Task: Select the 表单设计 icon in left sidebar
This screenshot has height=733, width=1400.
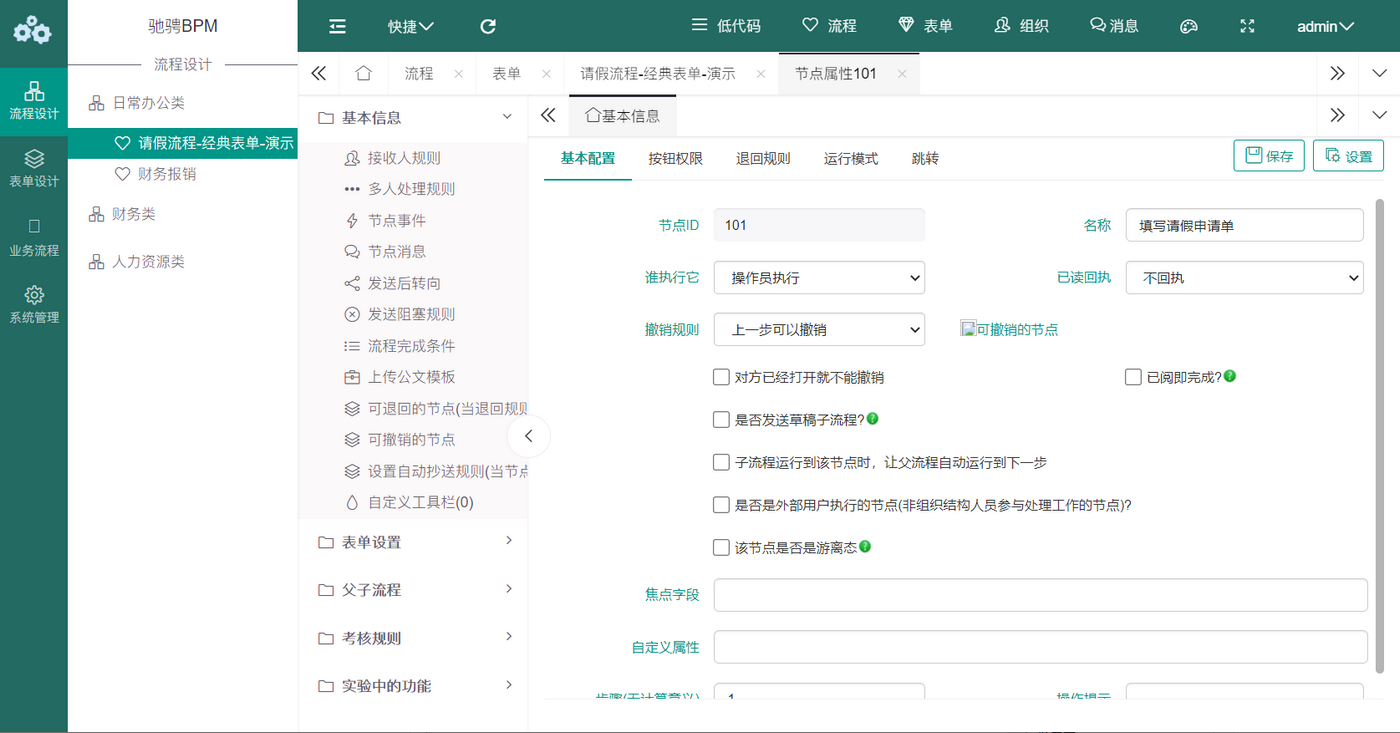Action: point(33,167)
